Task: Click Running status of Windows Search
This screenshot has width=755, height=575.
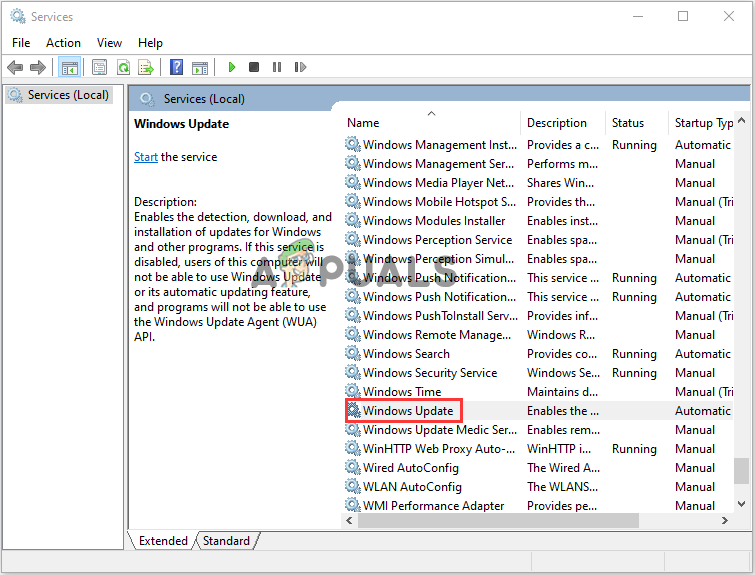Action: 634,354
